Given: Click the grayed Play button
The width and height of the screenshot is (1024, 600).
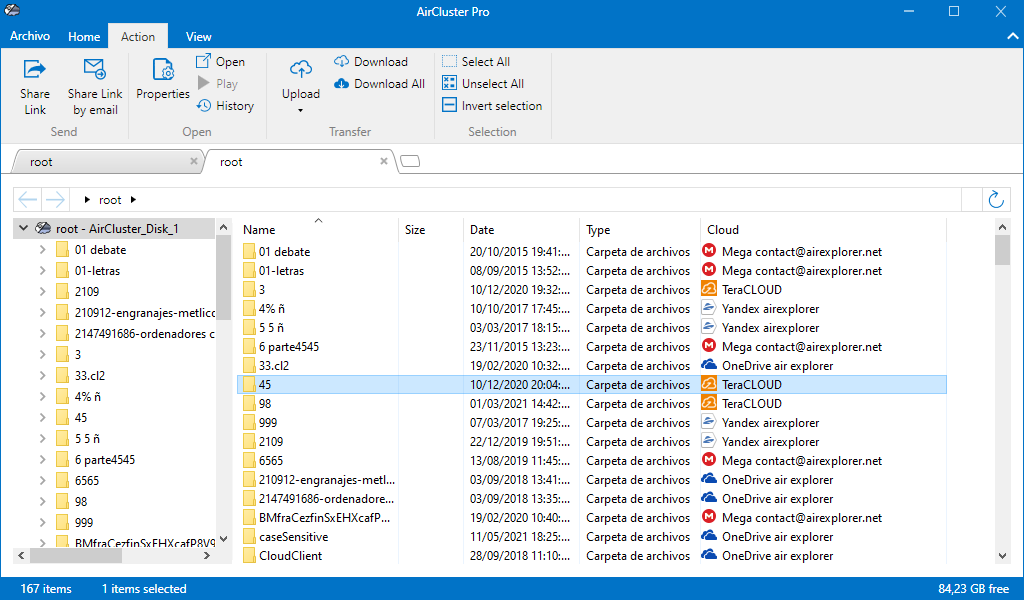Looking at the screenshot, I should [218, 84].
